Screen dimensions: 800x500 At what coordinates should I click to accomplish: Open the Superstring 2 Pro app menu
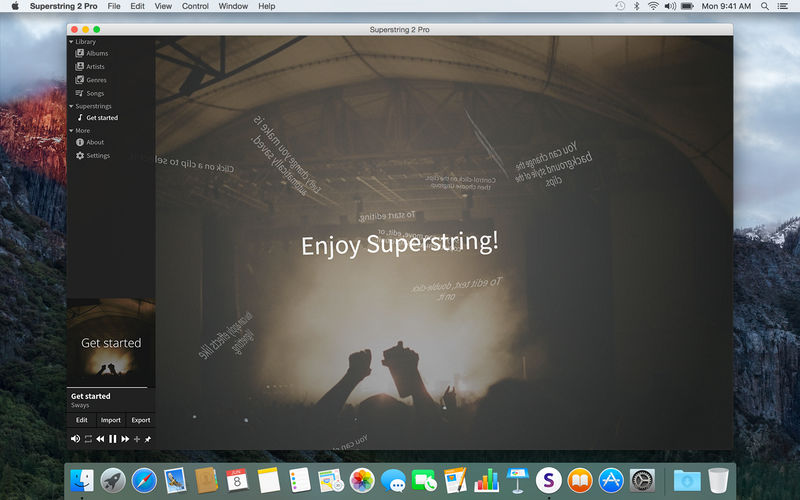63,6
